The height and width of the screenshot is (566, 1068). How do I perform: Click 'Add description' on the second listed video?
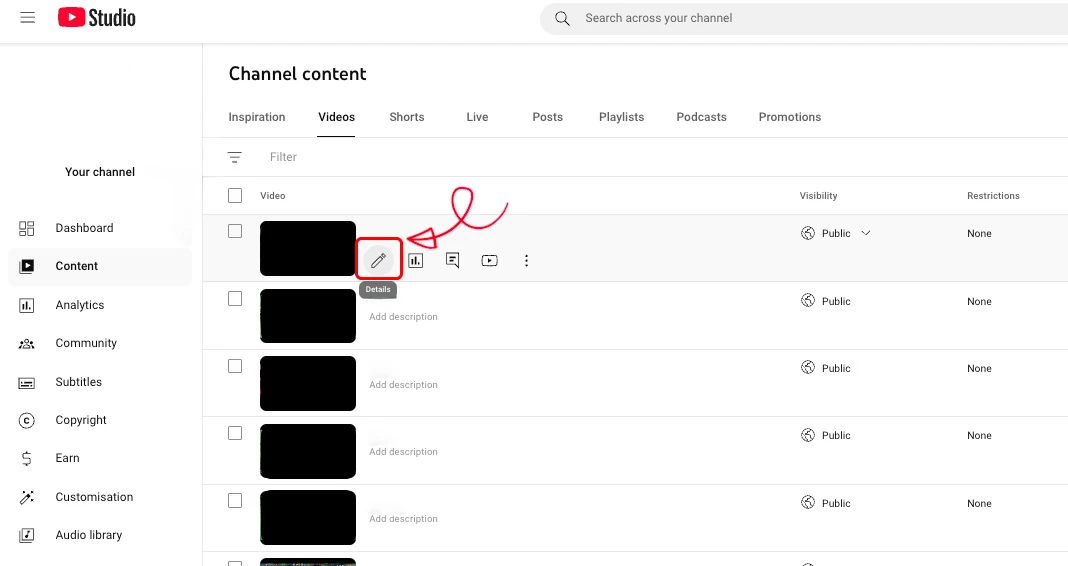pos(403,317)
